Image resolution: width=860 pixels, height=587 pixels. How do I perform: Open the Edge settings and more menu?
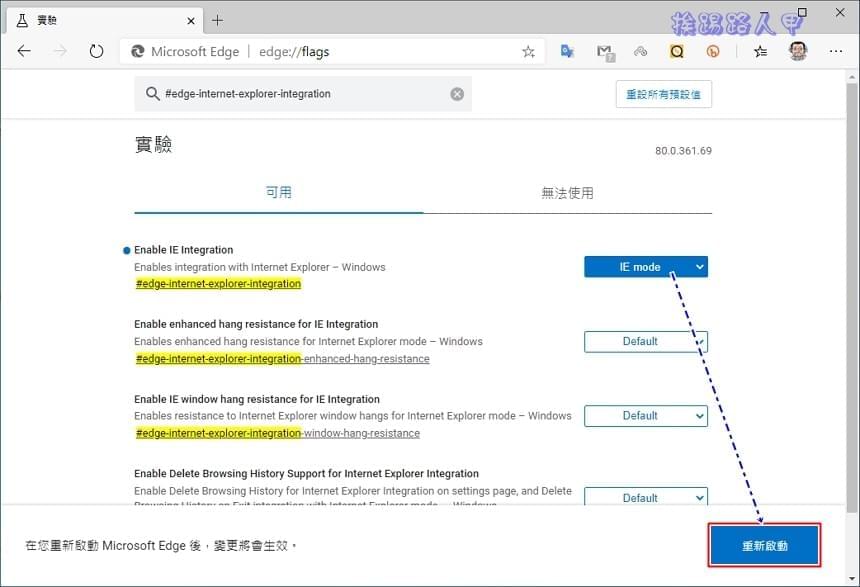click(836, 52)
